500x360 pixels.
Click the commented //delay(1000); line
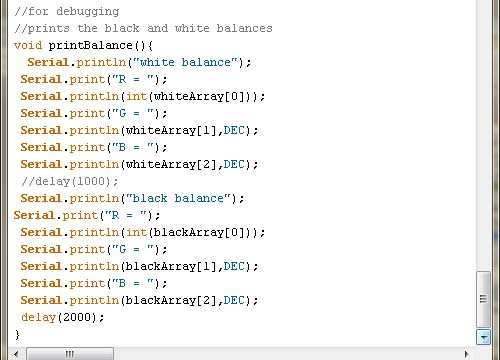pos(69,181)
